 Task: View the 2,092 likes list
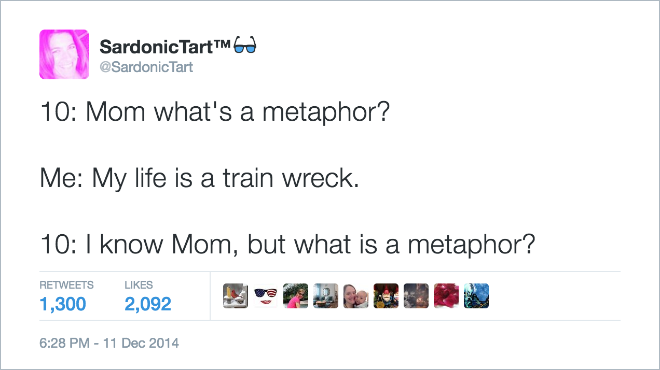[148, 304]
